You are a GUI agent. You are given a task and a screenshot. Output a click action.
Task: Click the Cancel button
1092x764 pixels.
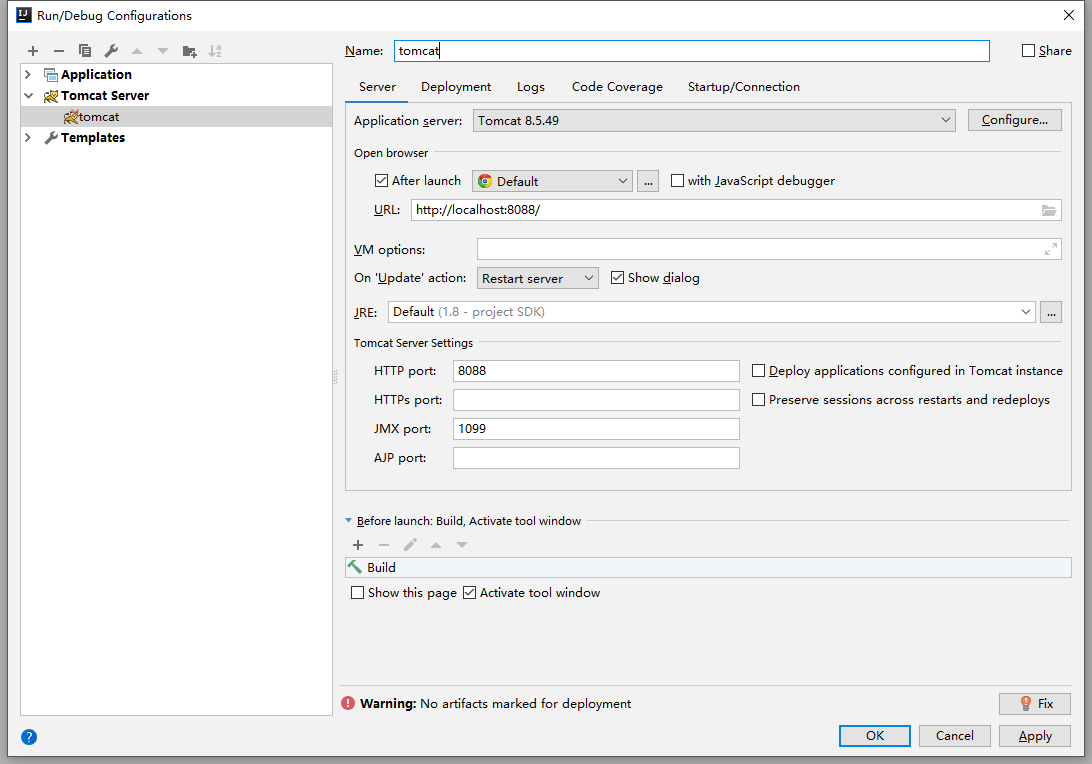tap(955, 735)
